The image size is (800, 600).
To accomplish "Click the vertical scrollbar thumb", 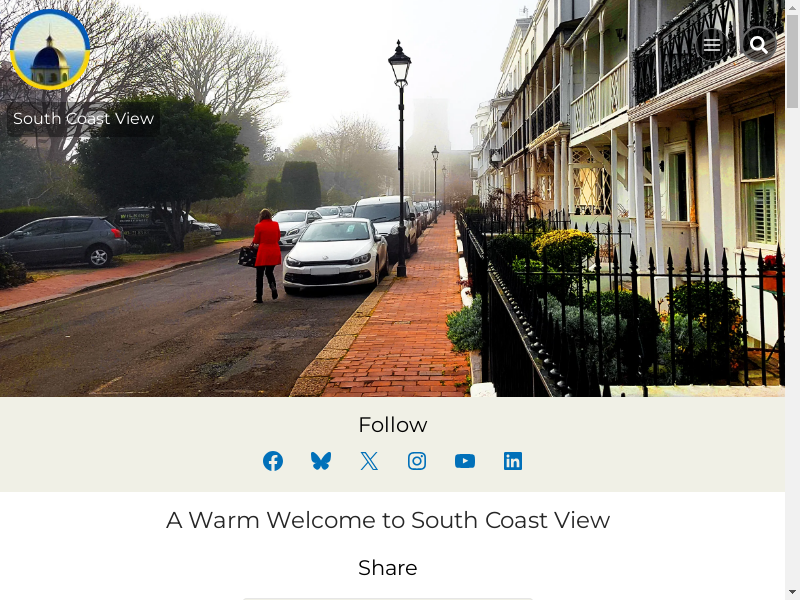I will click(x=792, y=62).
